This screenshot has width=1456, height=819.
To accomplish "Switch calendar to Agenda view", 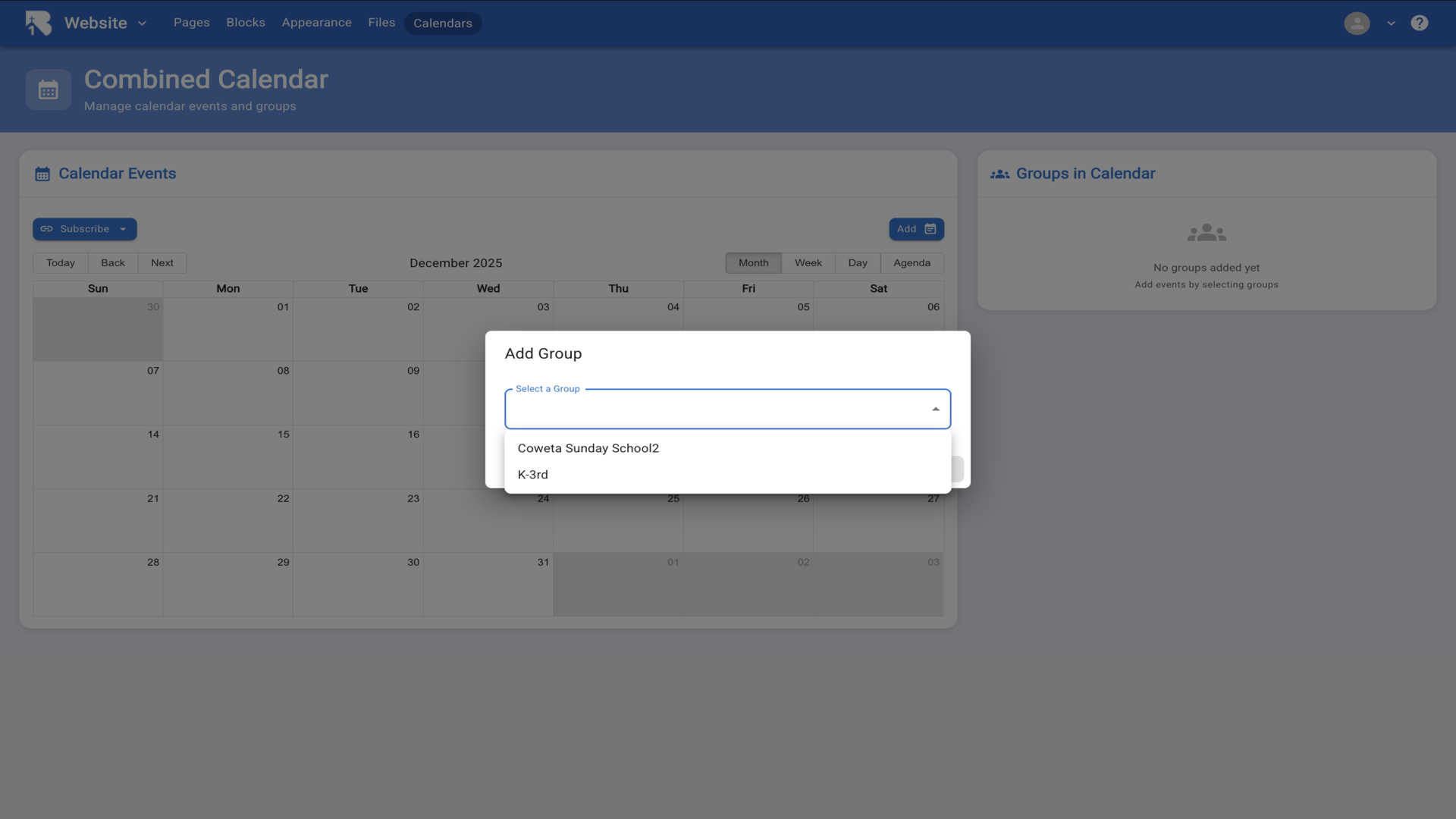I will 911,263.
